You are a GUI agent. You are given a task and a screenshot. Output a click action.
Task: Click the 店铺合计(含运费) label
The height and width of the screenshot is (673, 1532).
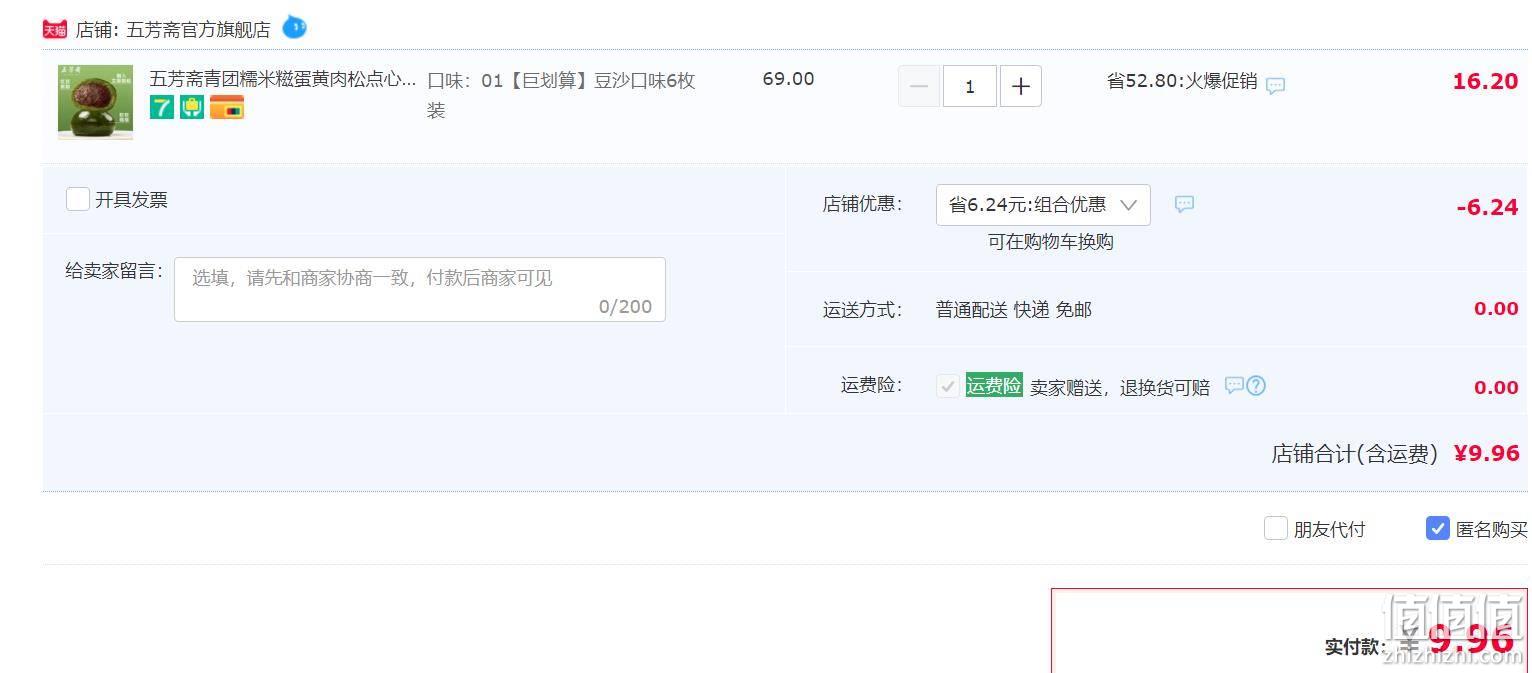point(1355,454)
